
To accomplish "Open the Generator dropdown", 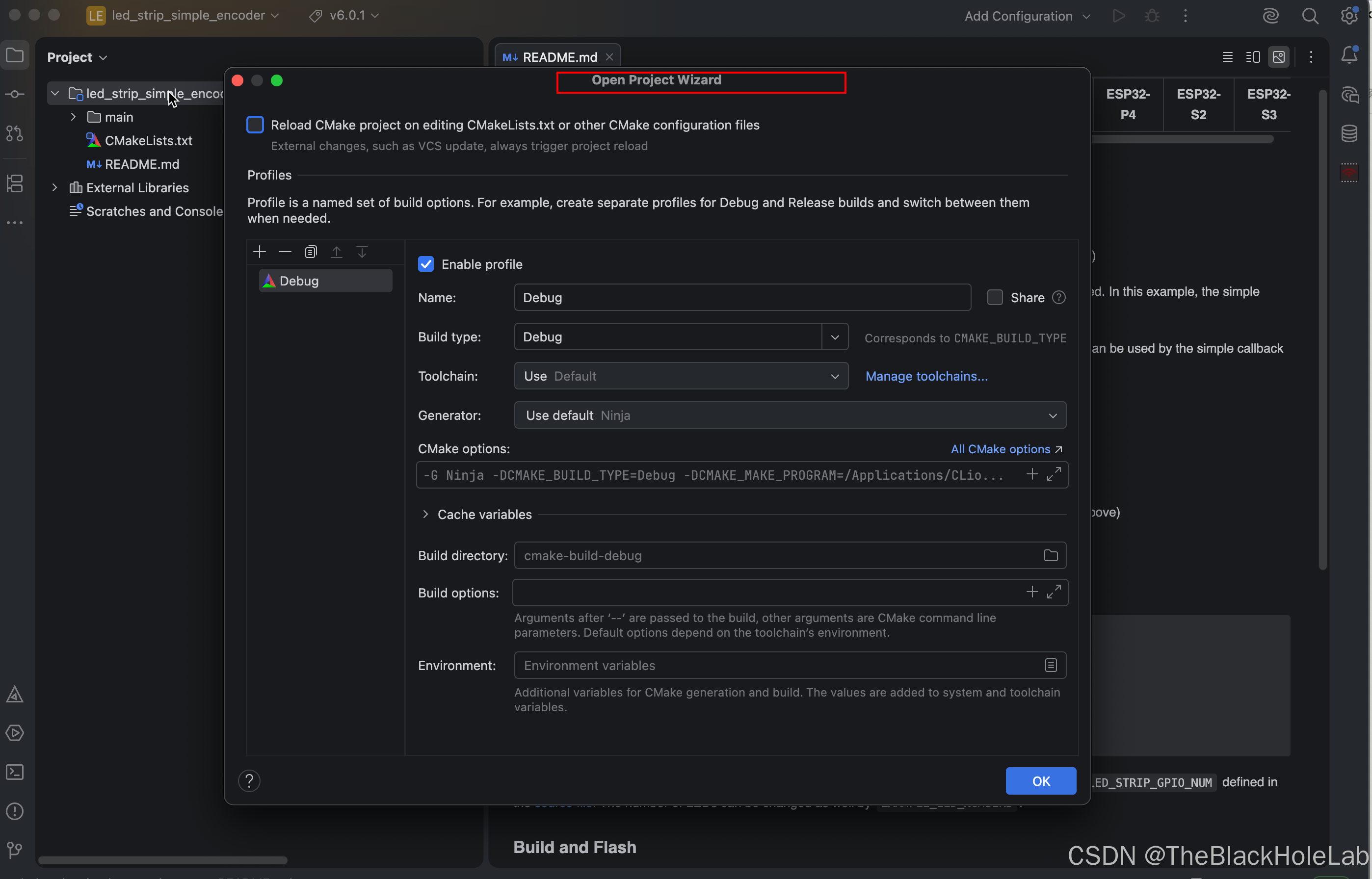I will pos(790,415).
